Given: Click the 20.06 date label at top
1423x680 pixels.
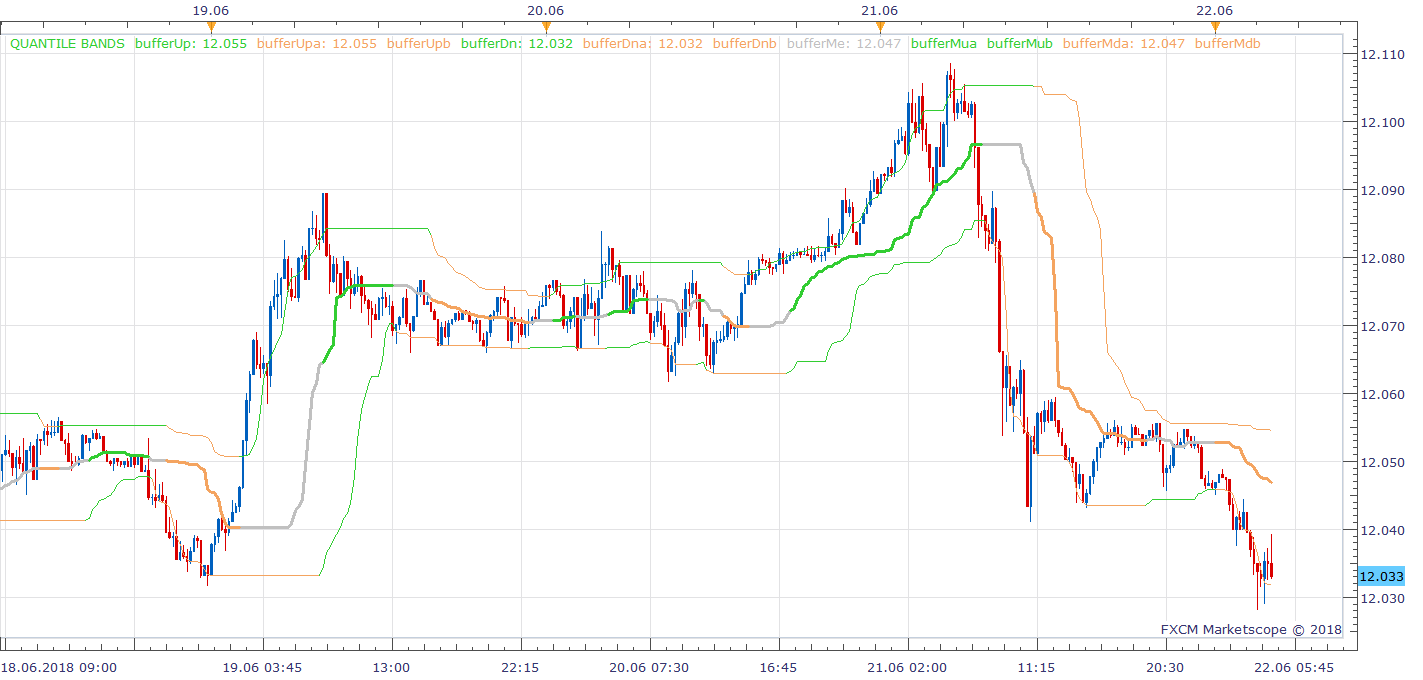Looking at the screenshot, I should click(546, 10).
